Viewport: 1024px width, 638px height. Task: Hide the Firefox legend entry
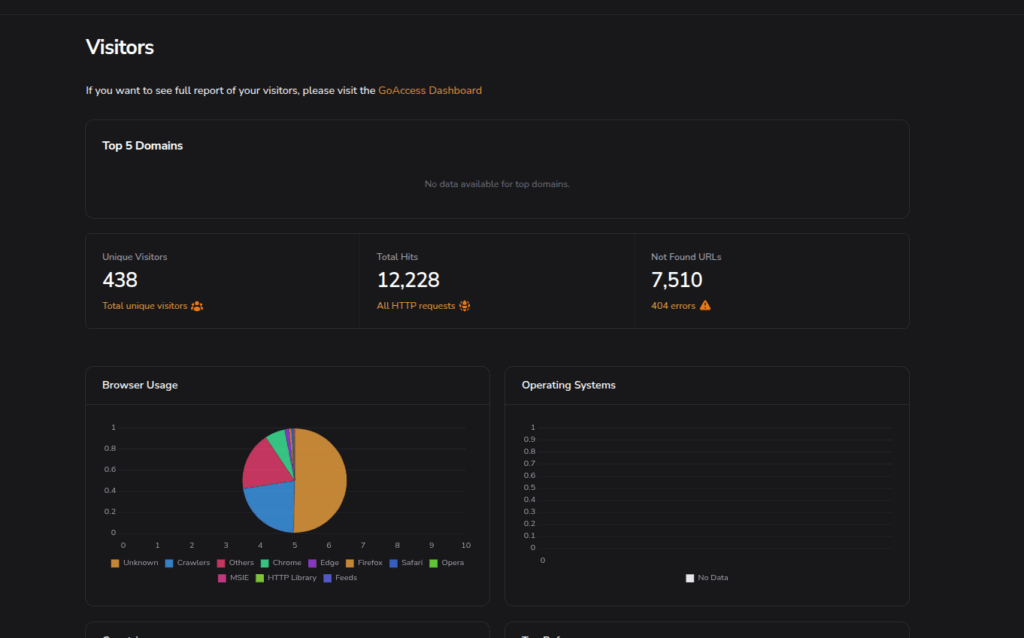pos(369,563)
